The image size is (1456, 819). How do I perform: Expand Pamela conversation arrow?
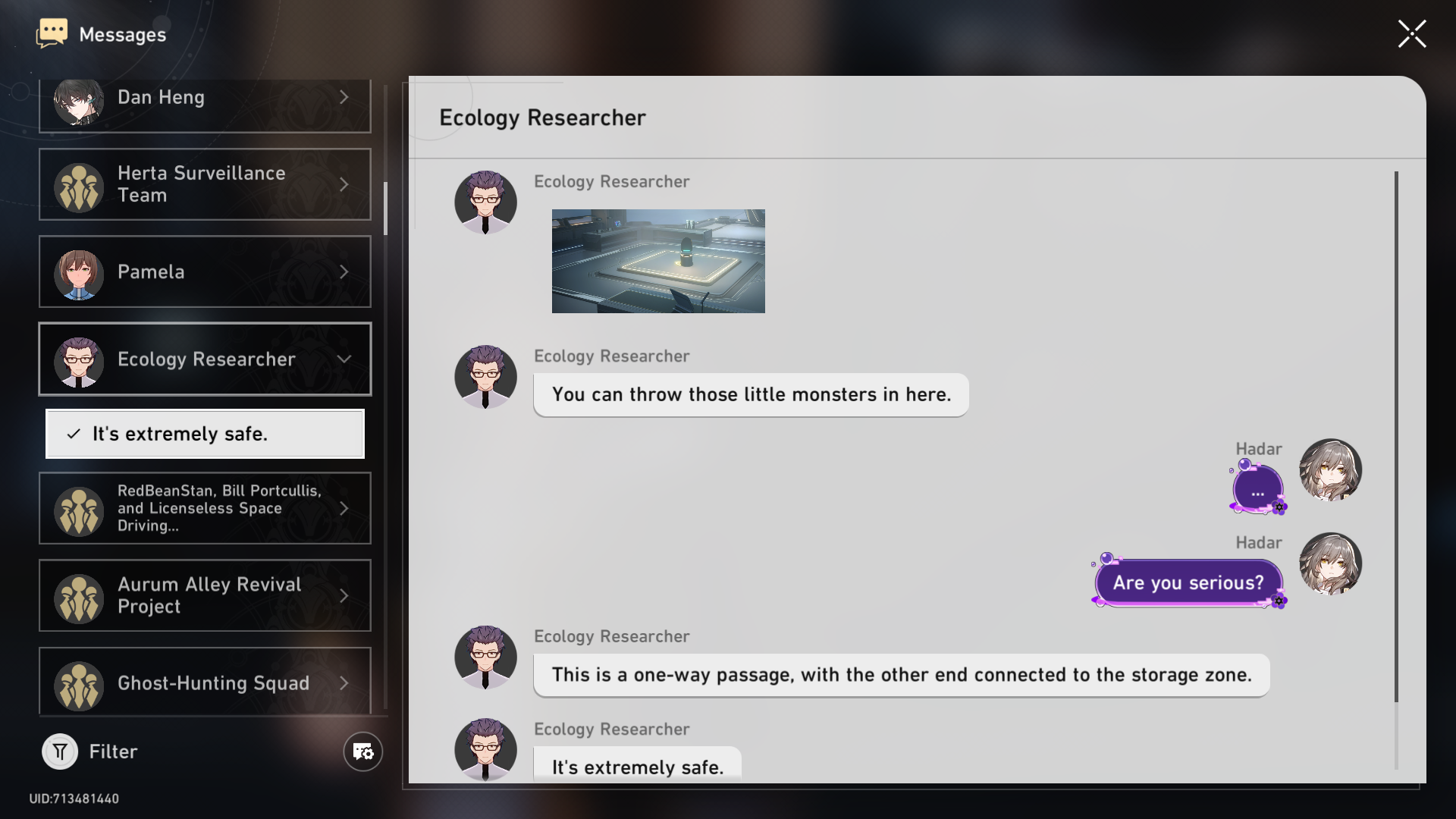pyautogui.click(x=344, y=271)
